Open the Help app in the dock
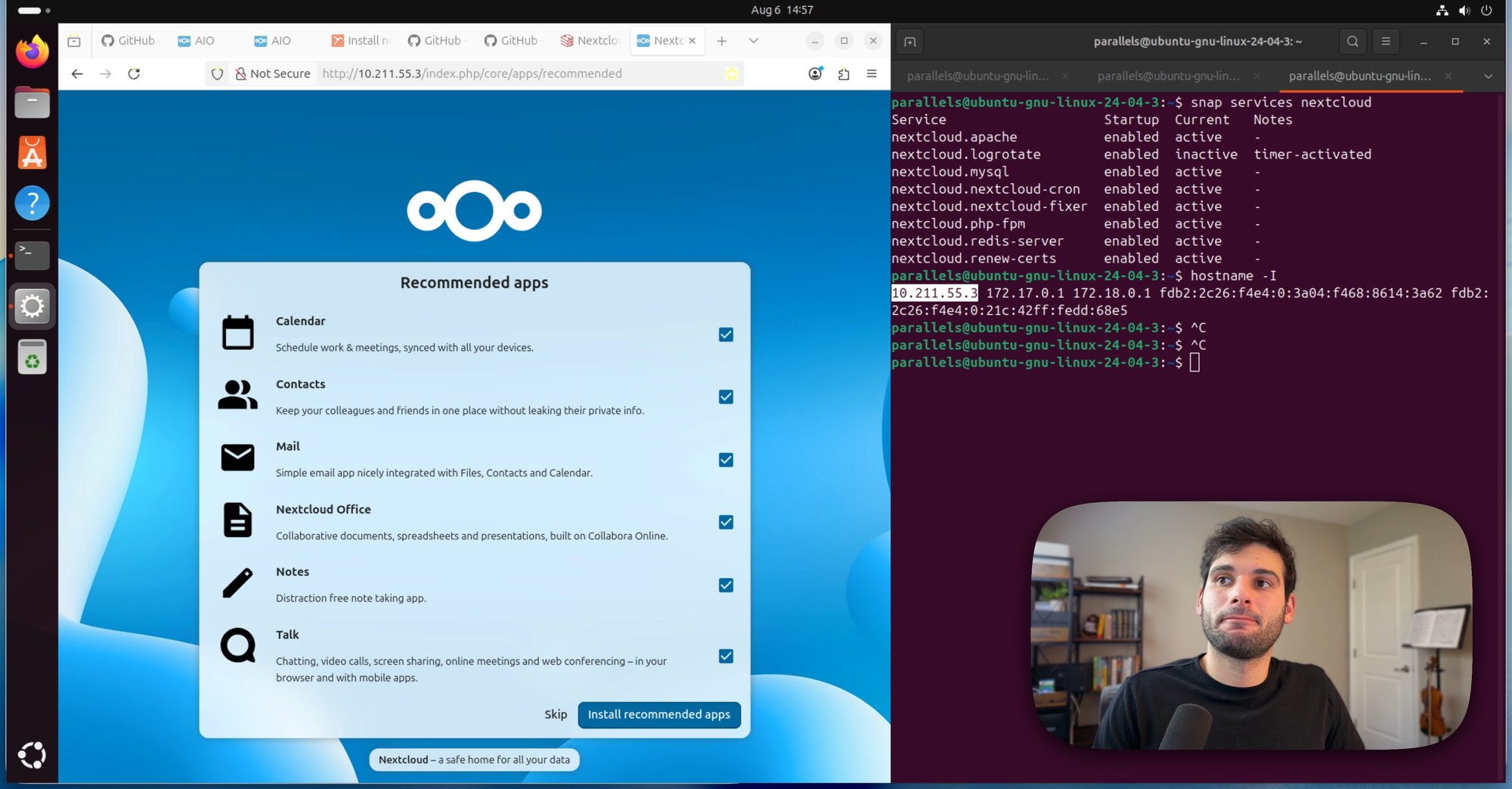The width and height of the screenshot is (1512, 789). [32, 203]
